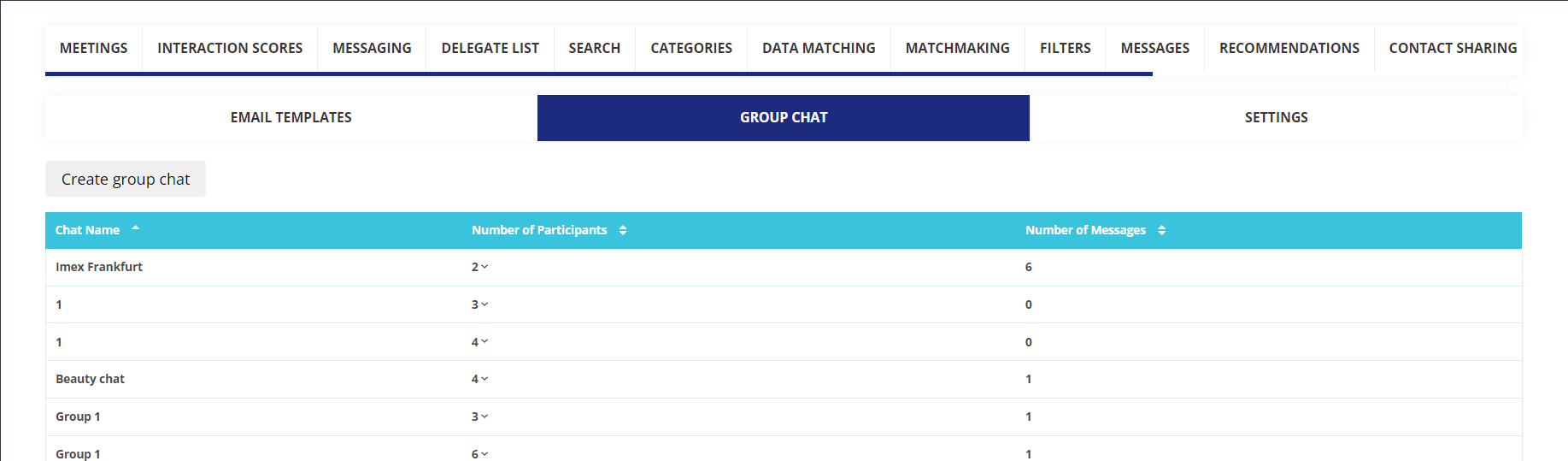Open the 3-participant dropdown of chat "1"
This screenshot has width=1568, height=461.
coord(484,304)
